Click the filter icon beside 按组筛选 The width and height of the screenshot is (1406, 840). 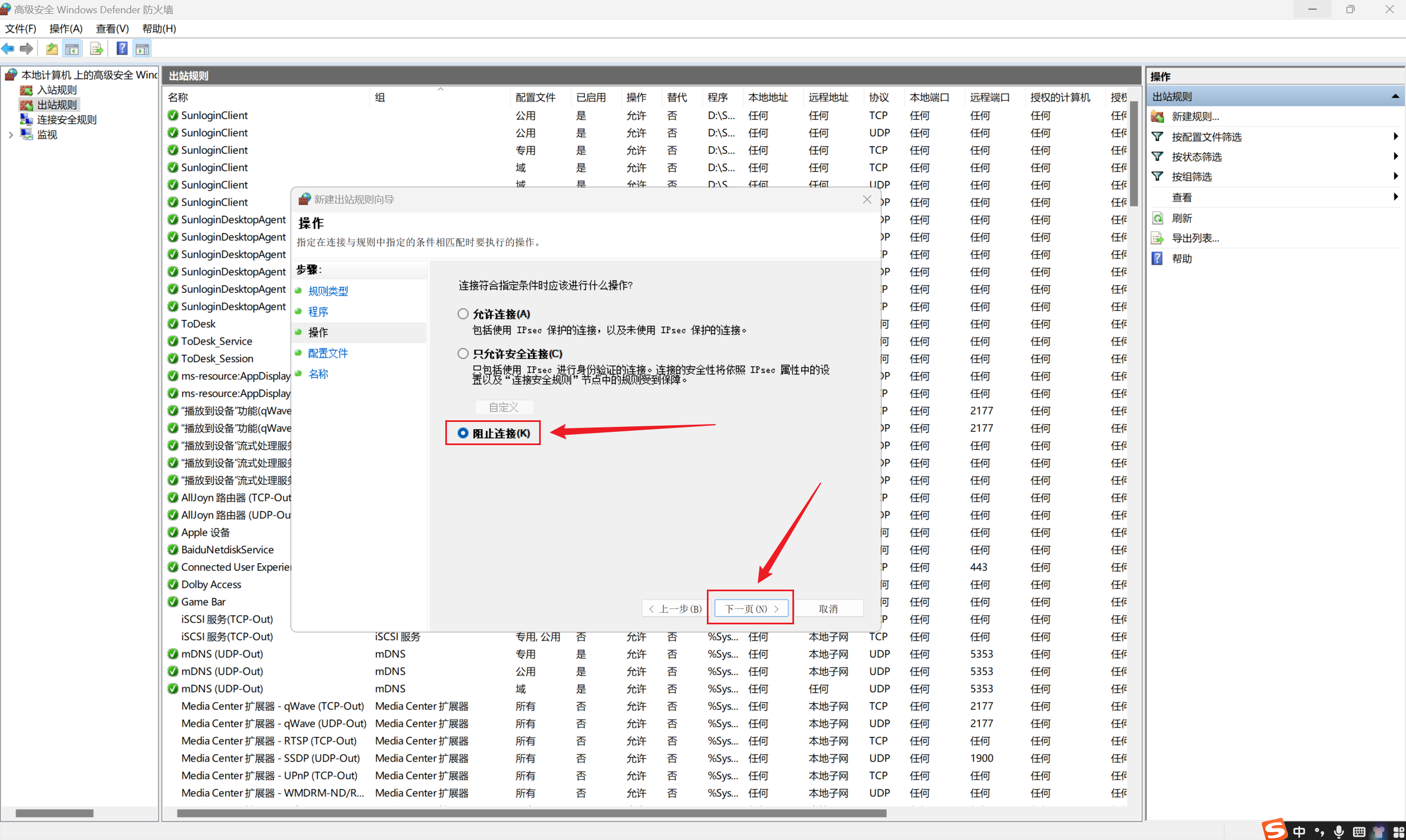tap(1158, 176)
